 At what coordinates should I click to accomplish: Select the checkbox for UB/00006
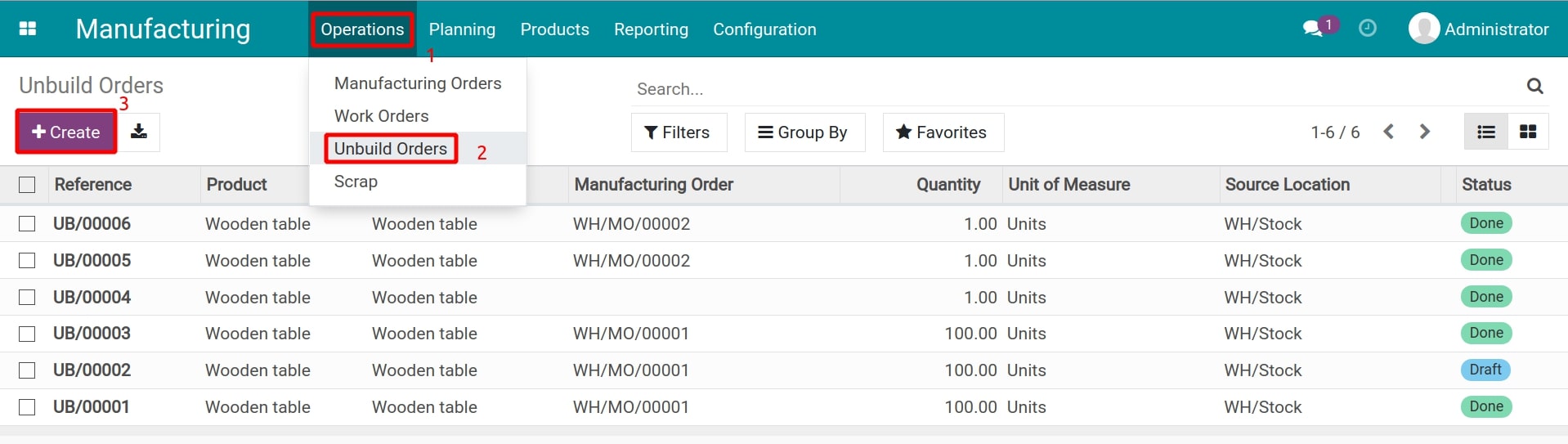27,224
